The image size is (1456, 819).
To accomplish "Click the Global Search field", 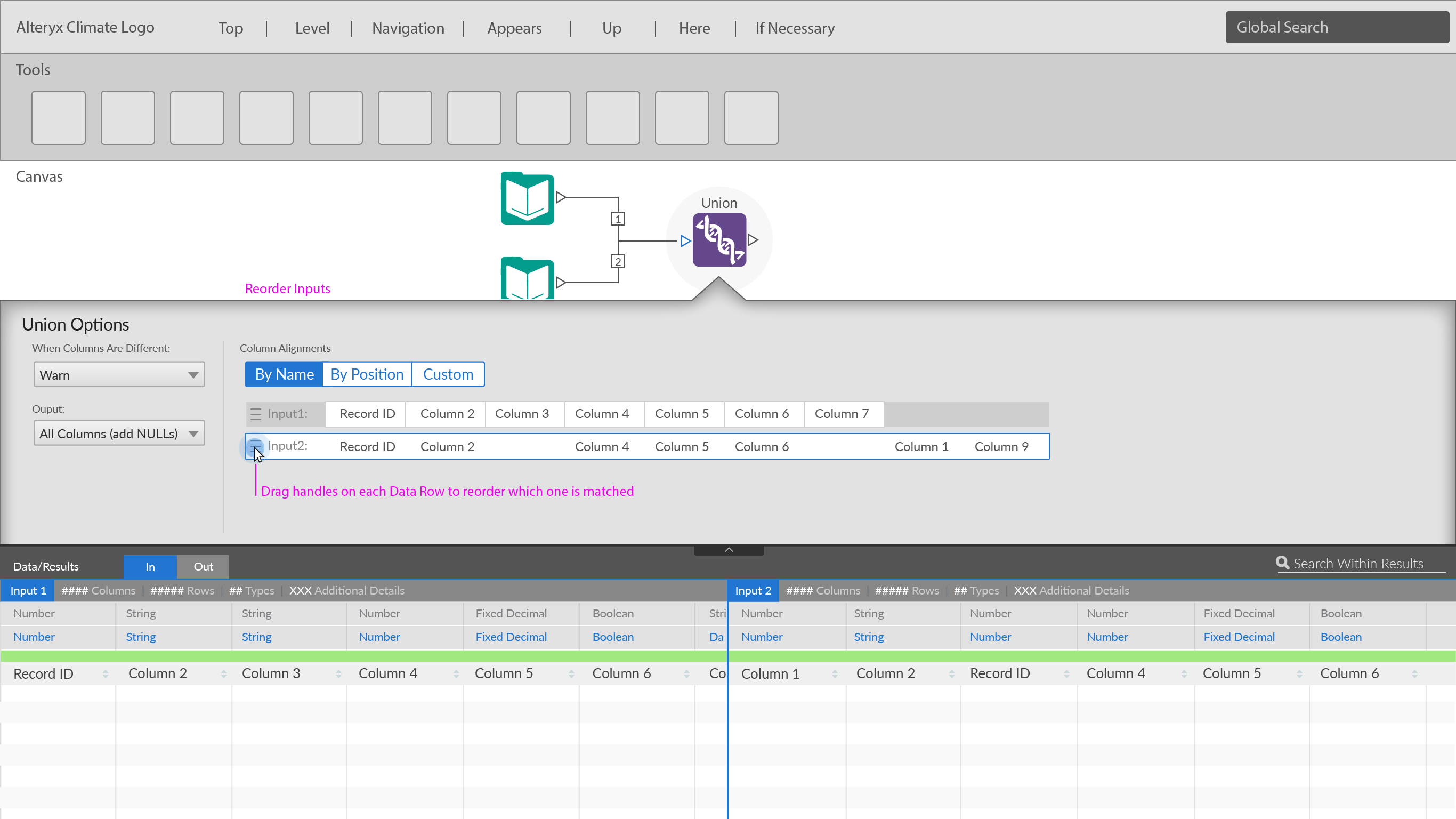I will point(1336,27).
